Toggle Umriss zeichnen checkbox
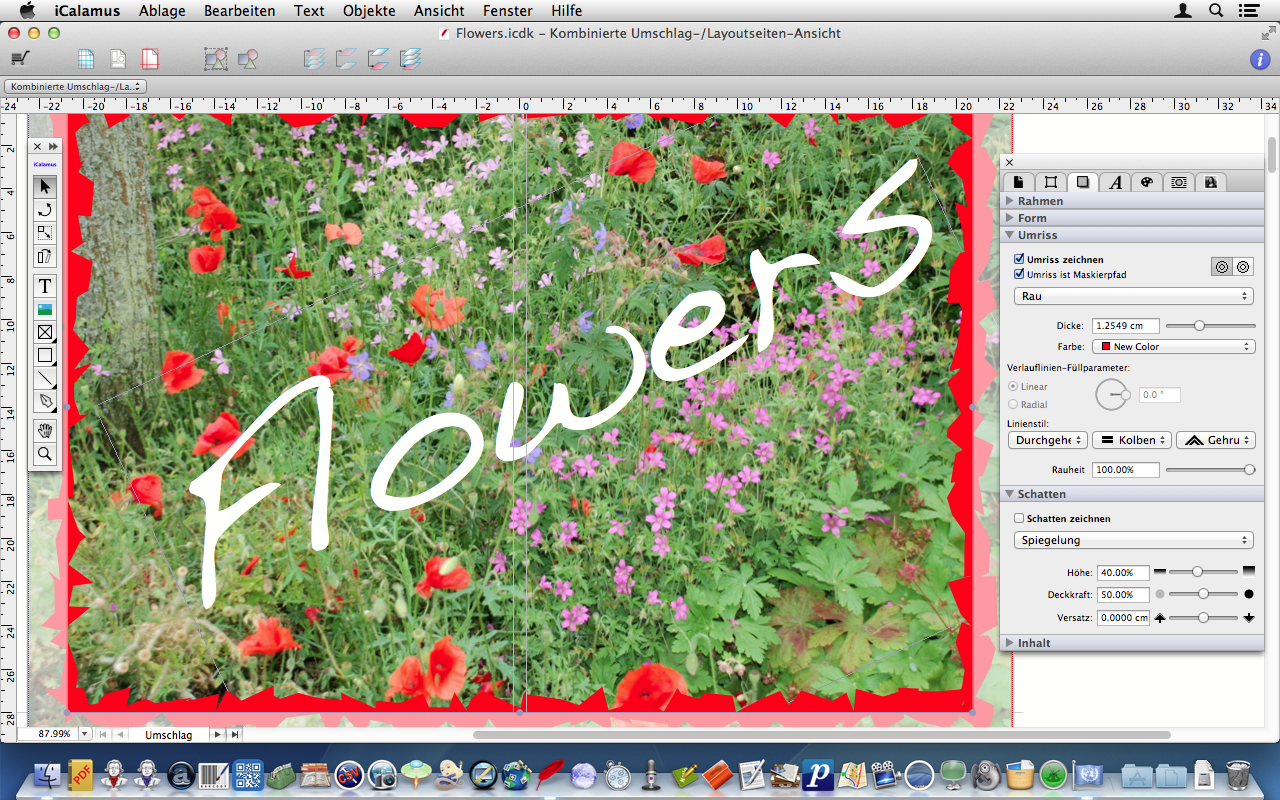Screen dimensions: 1280x800 [1019, 259]
